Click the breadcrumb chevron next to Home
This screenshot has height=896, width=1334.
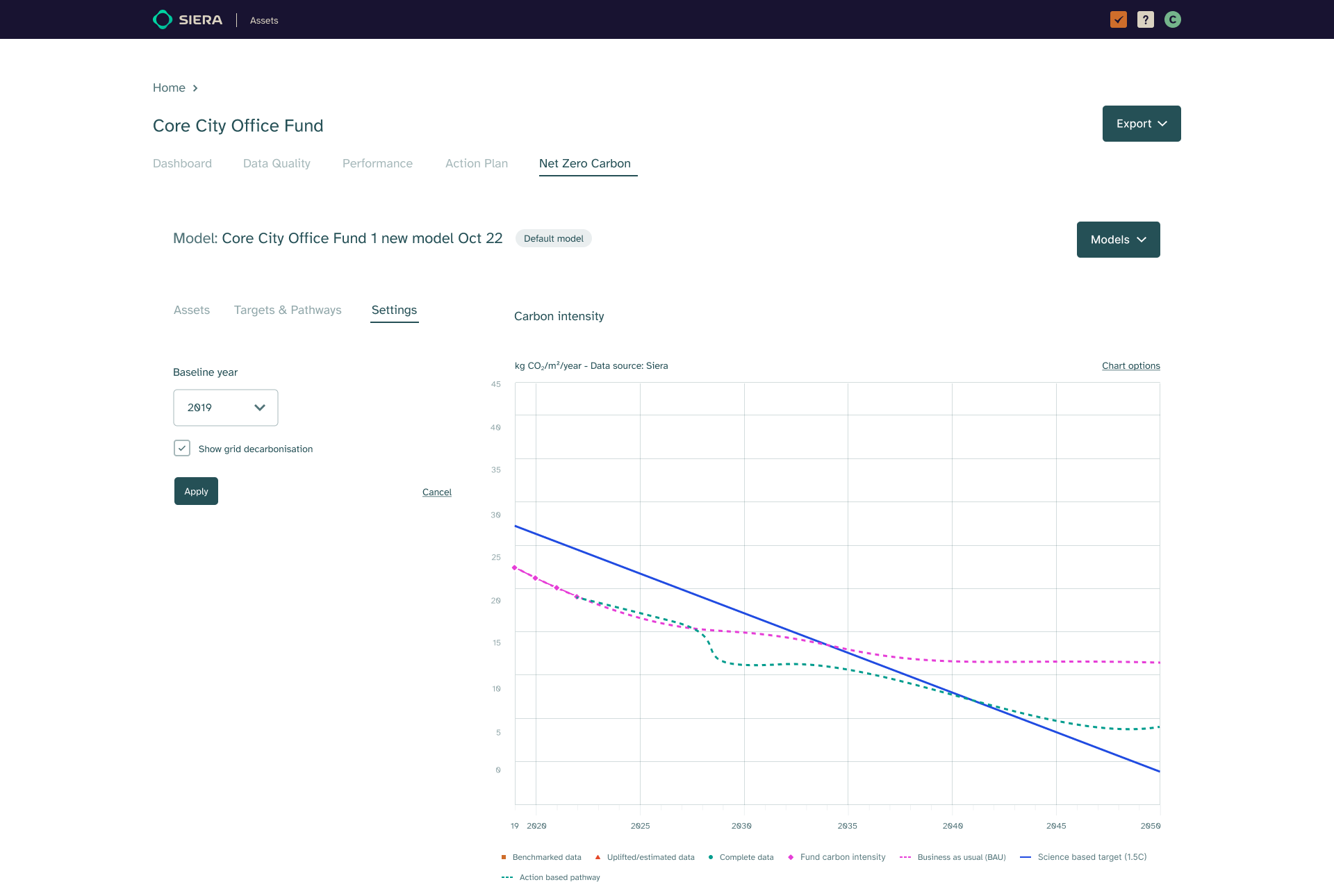click(195, 88)
